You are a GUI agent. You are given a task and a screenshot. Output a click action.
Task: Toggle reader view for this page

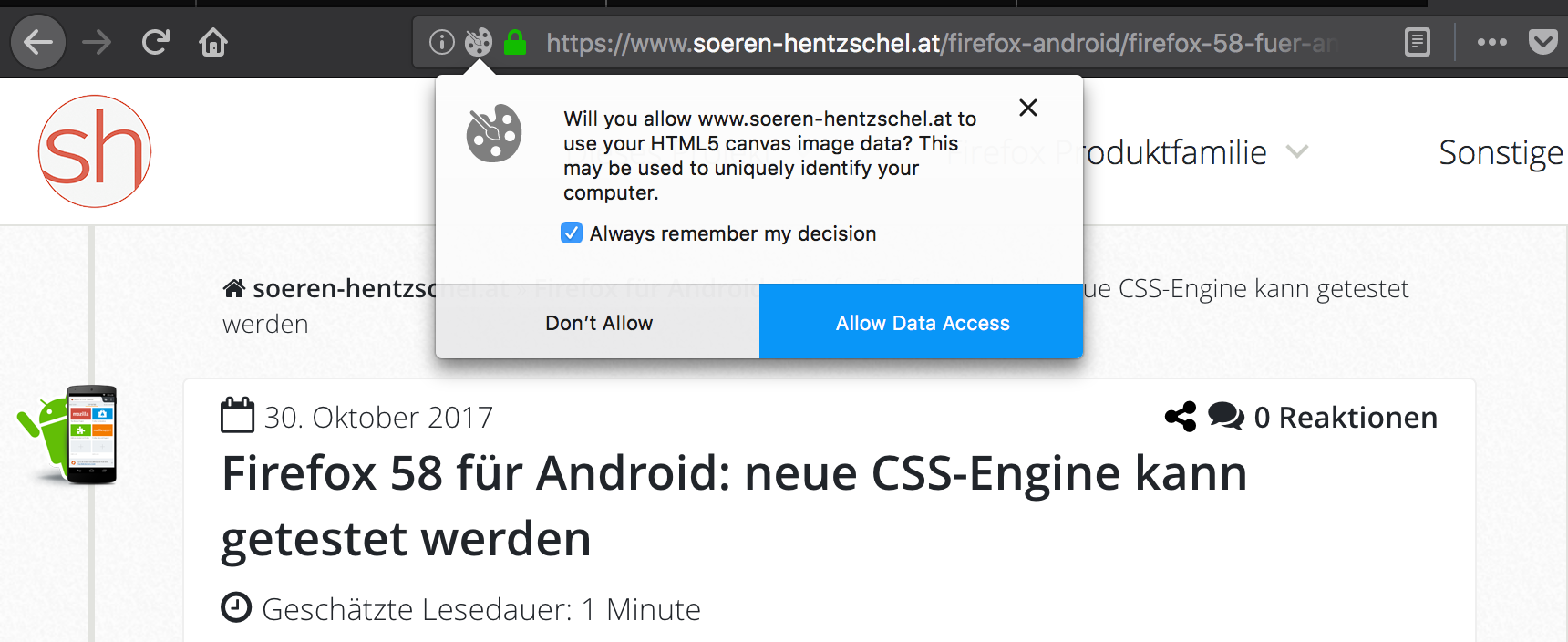(x=1418, y=42)
